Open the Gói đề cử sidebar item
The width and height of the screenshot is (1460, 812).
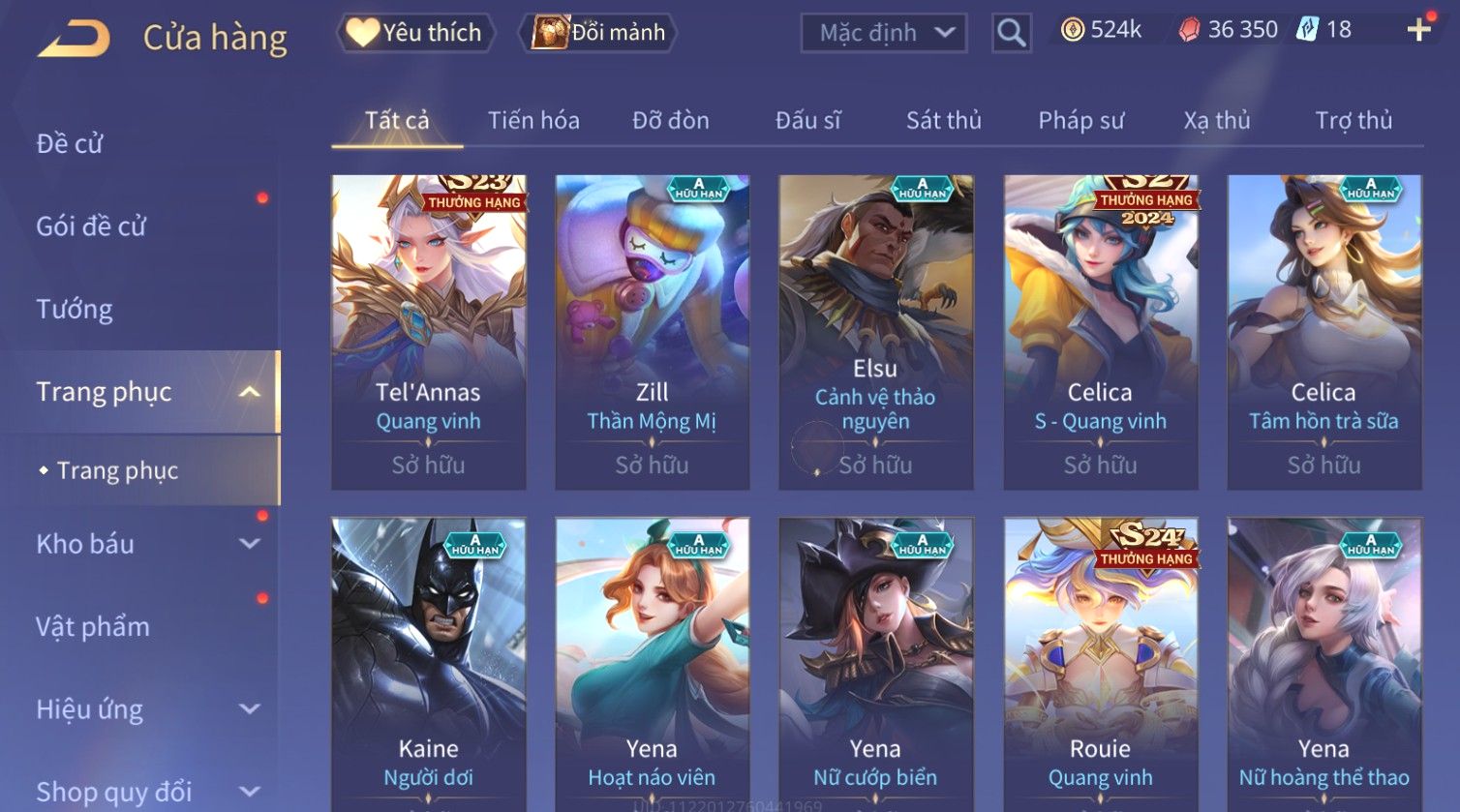[91, 226]
